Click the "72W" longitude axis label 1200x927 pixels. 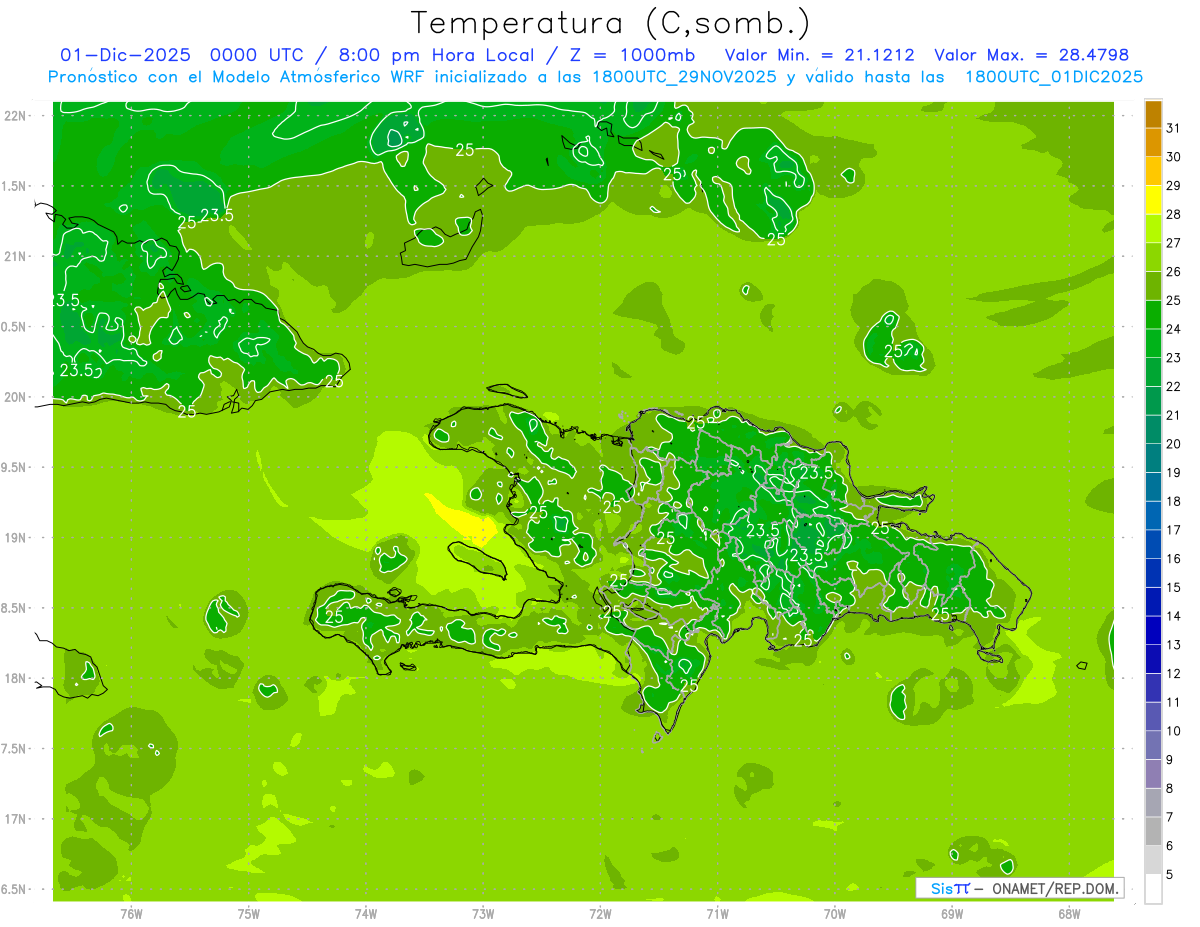pyautogui.click(x=600, y=913)
